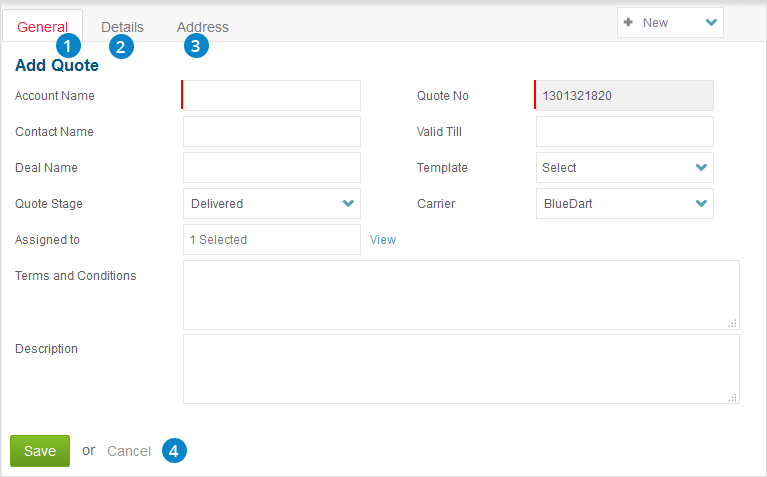Click the Description text area
The image size is (767, 477).
click(x=461, y=369)
